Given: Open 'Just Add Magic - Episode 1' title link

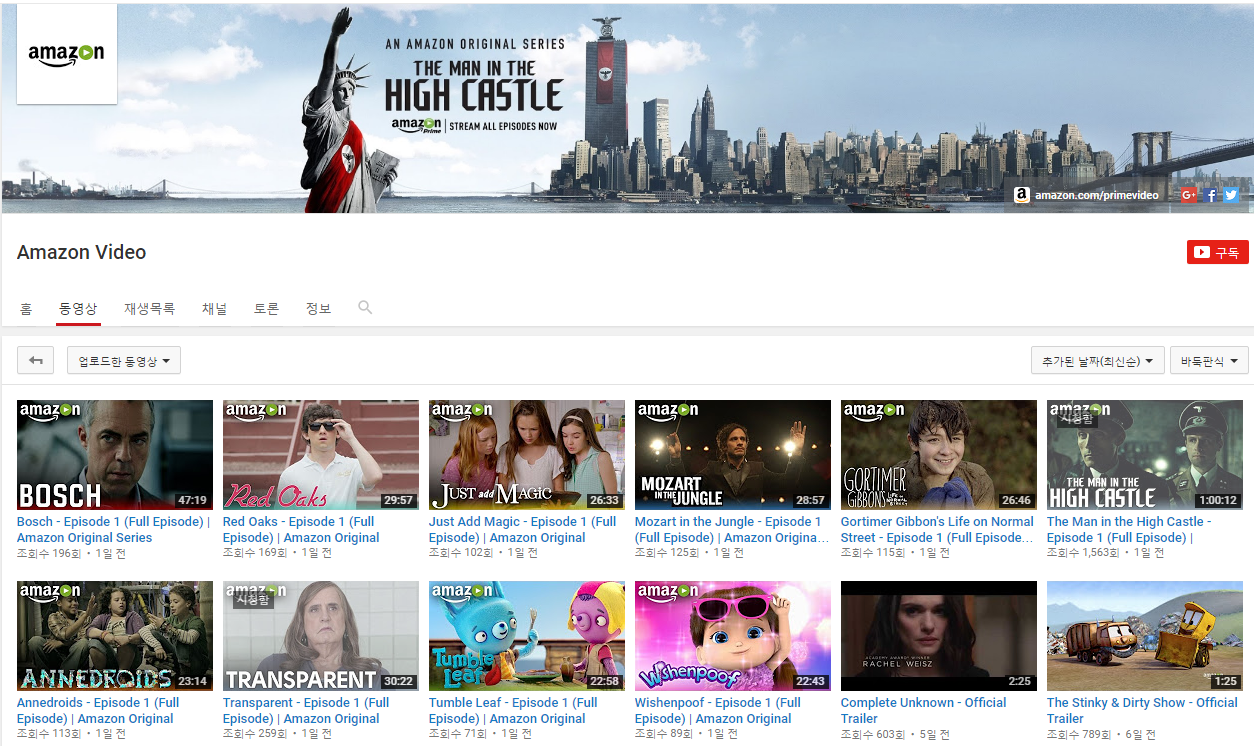Looking at the screenshot, I should click(523, 529).
